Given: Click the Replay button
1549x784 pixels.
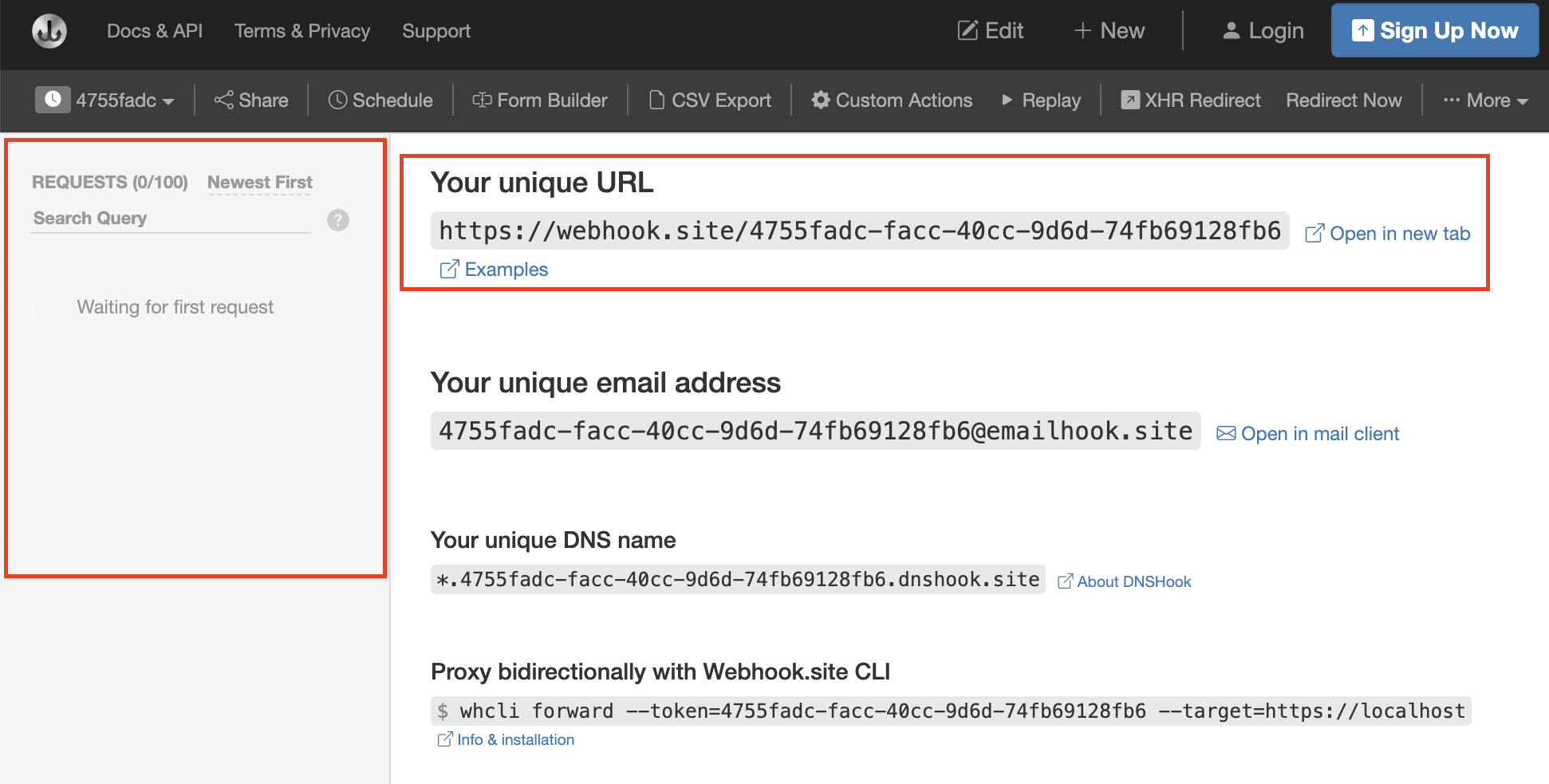Looking at the screenshot, I should tap(1041, 100).
